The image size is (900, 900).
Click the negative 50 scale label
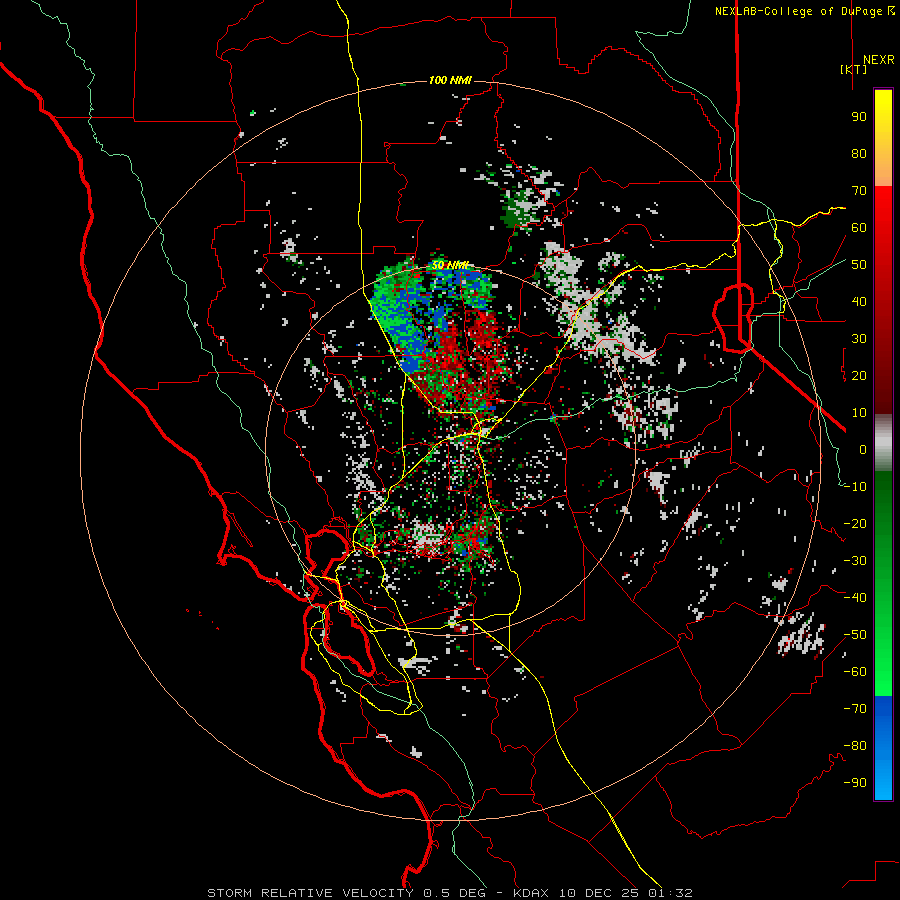[855, 635]
